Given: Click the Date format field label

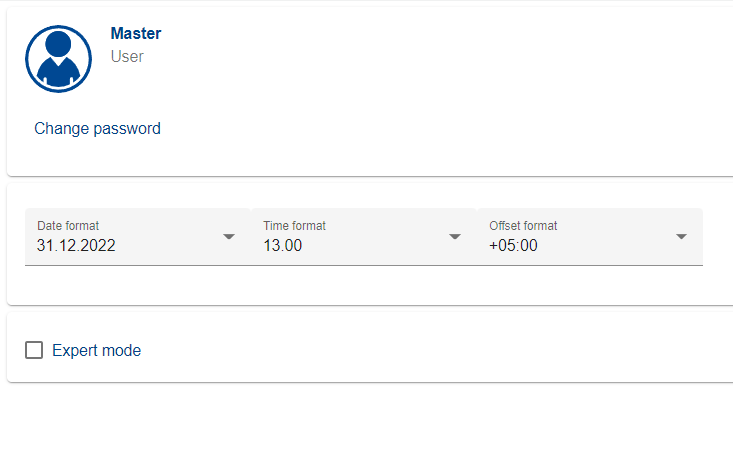Looking at the screenshot, I should point(68,226).
